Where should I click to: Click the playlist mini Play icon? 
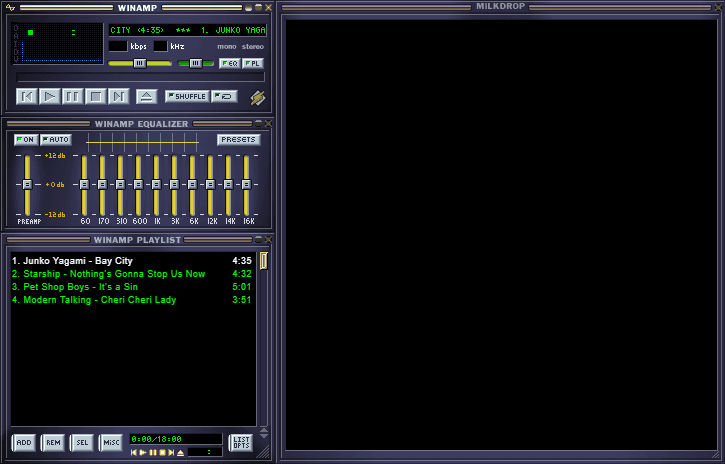143,452
